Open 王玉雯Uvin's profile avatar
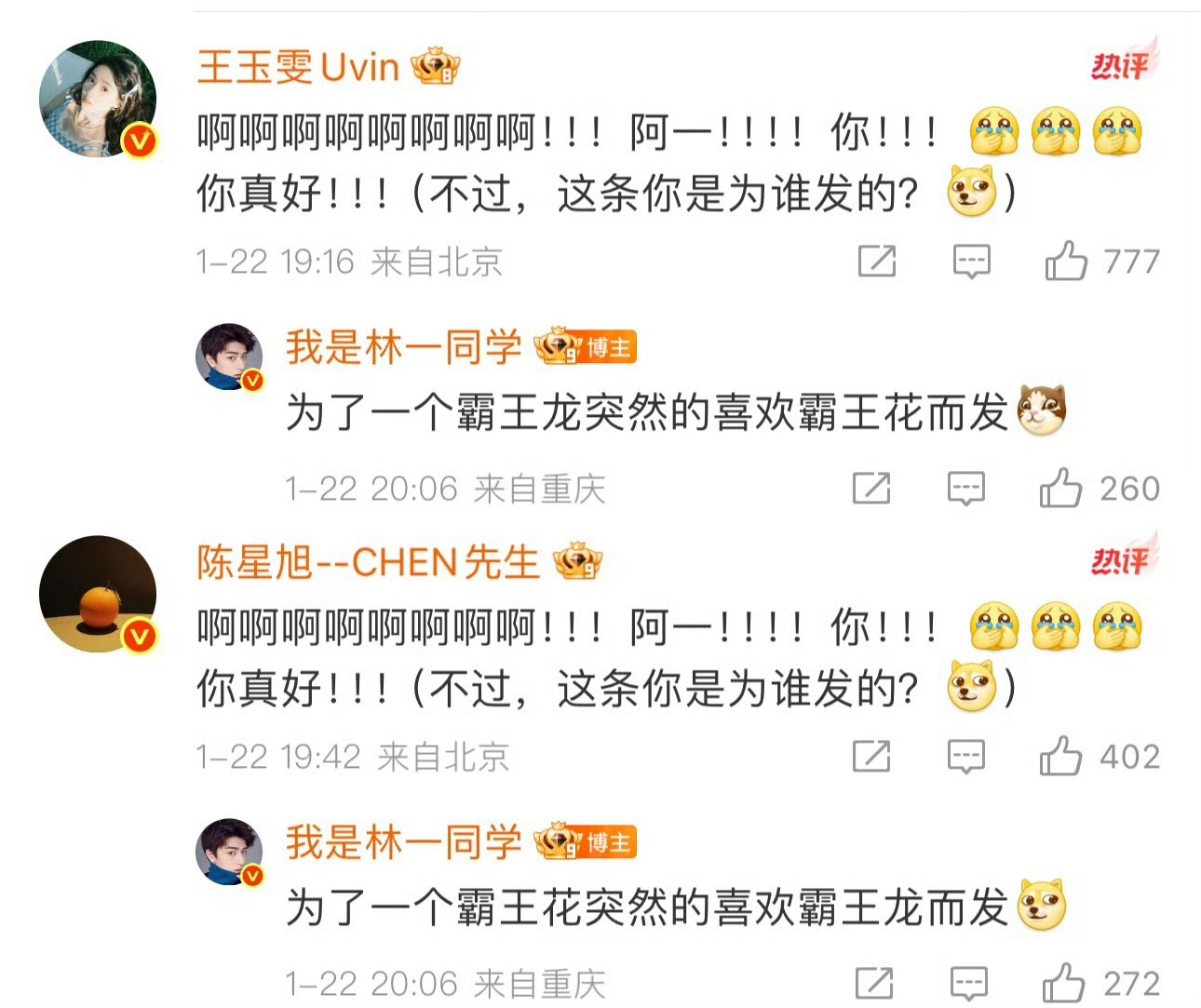This screenshot has height=1008, width=1201. click(99, 99)
